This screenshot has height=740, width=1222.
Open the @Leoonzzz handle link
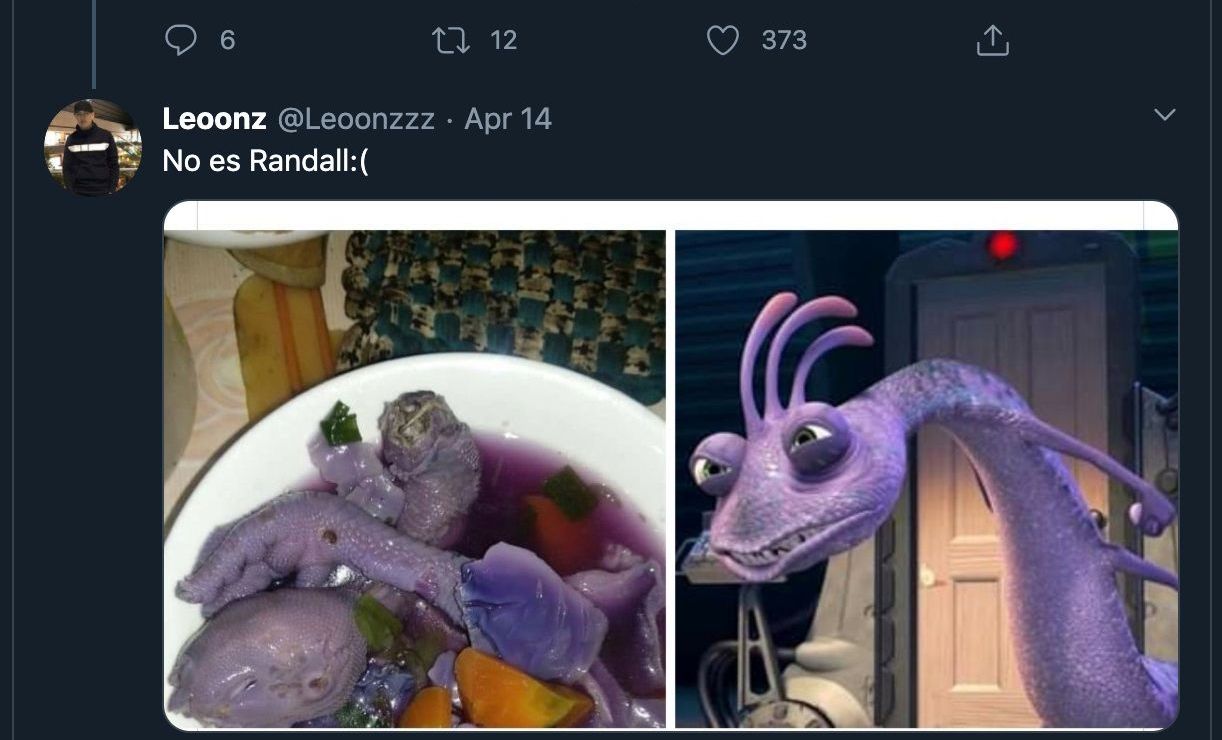[355, 119]
